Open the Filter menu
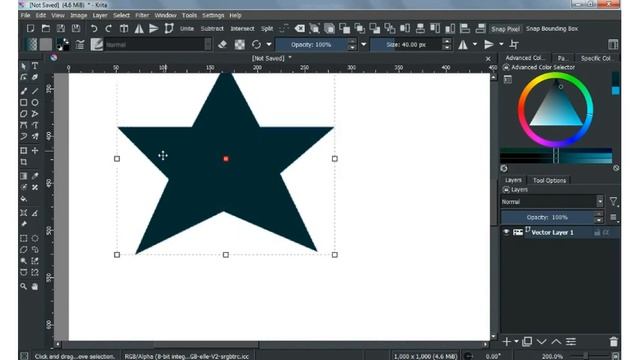The height and width of the screenshot is (360, 640). pos(142,15)
